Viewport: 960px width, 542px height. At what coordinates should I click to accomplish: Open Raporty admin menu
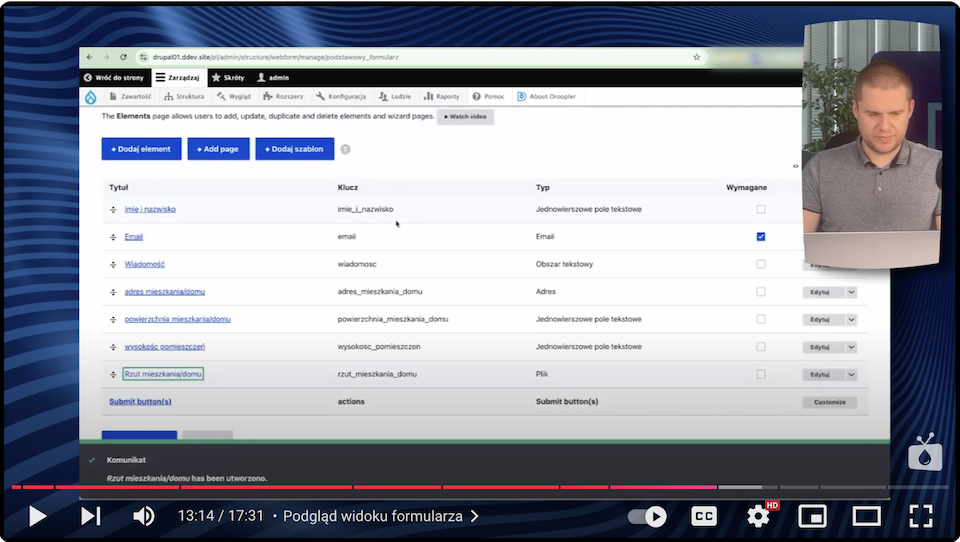[x=441, y=97]
